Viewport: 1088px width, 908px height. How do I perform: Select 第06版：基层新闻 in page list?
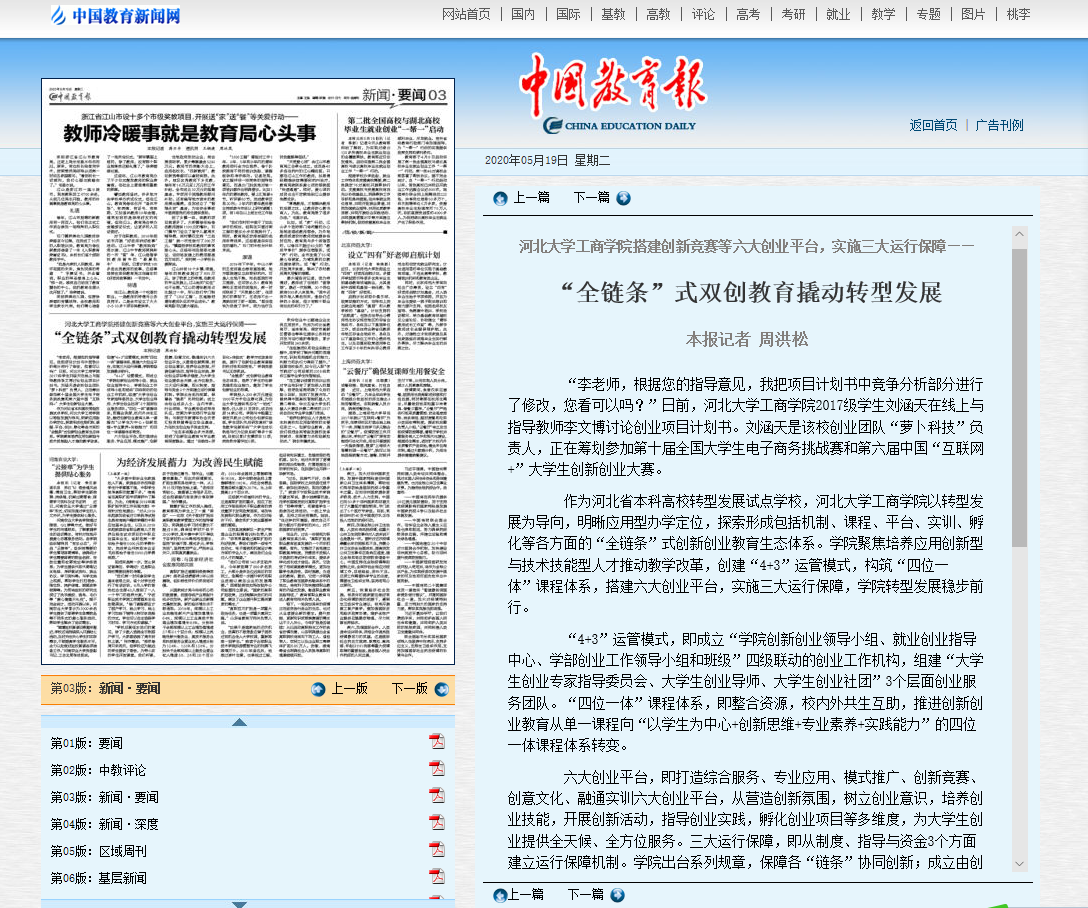point(99,879)
